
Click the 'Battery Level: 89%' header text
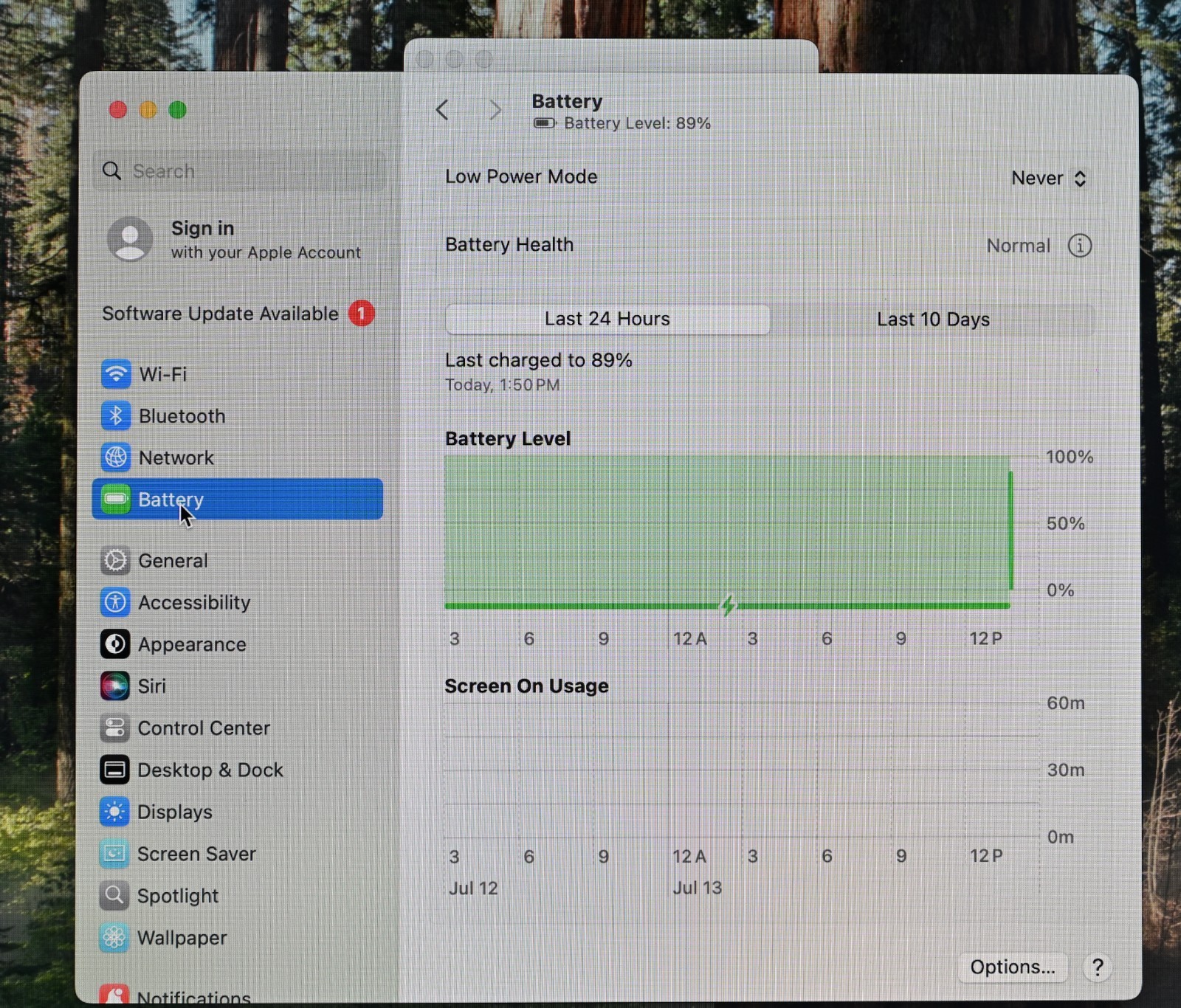pyautogui.click(x=637, y=123)
